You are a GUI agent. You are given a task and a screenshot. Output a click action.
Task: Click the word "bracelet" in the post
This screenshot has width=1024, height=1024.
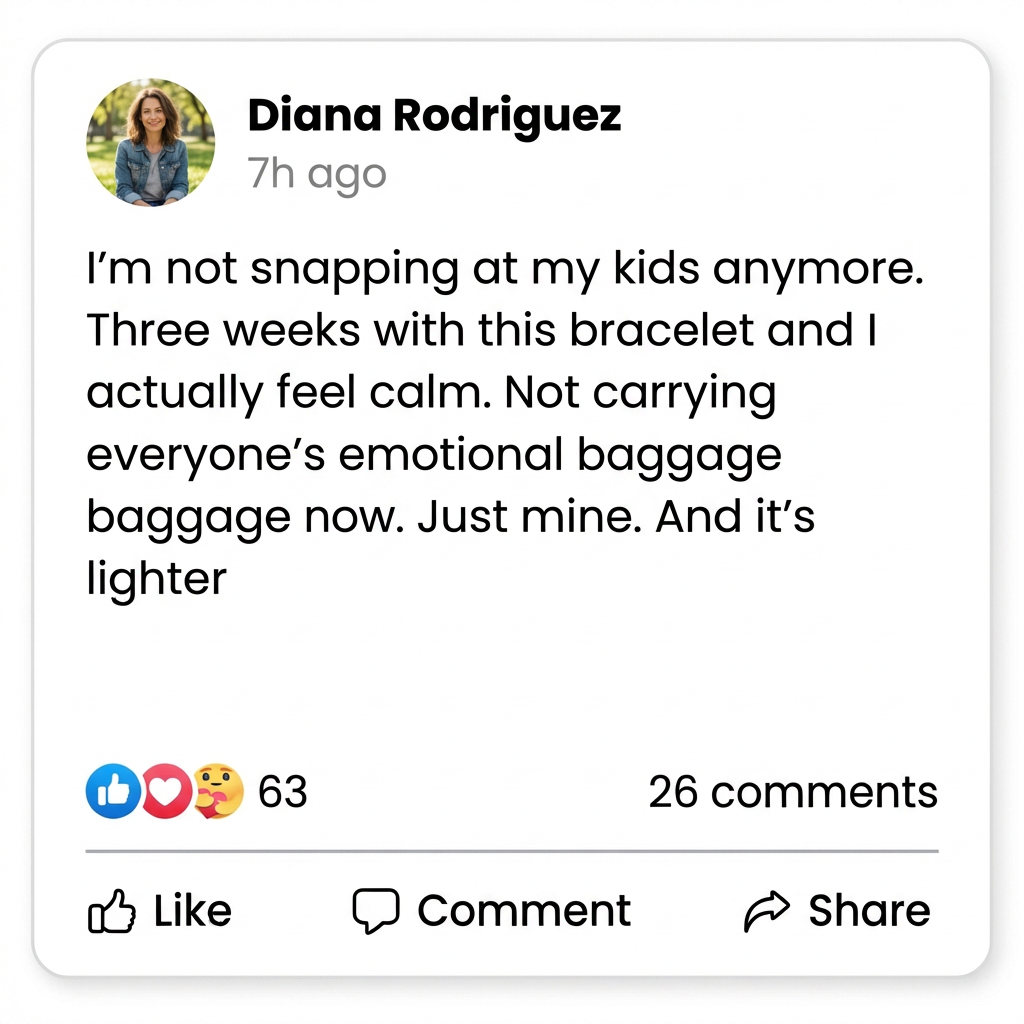(662, 331)
